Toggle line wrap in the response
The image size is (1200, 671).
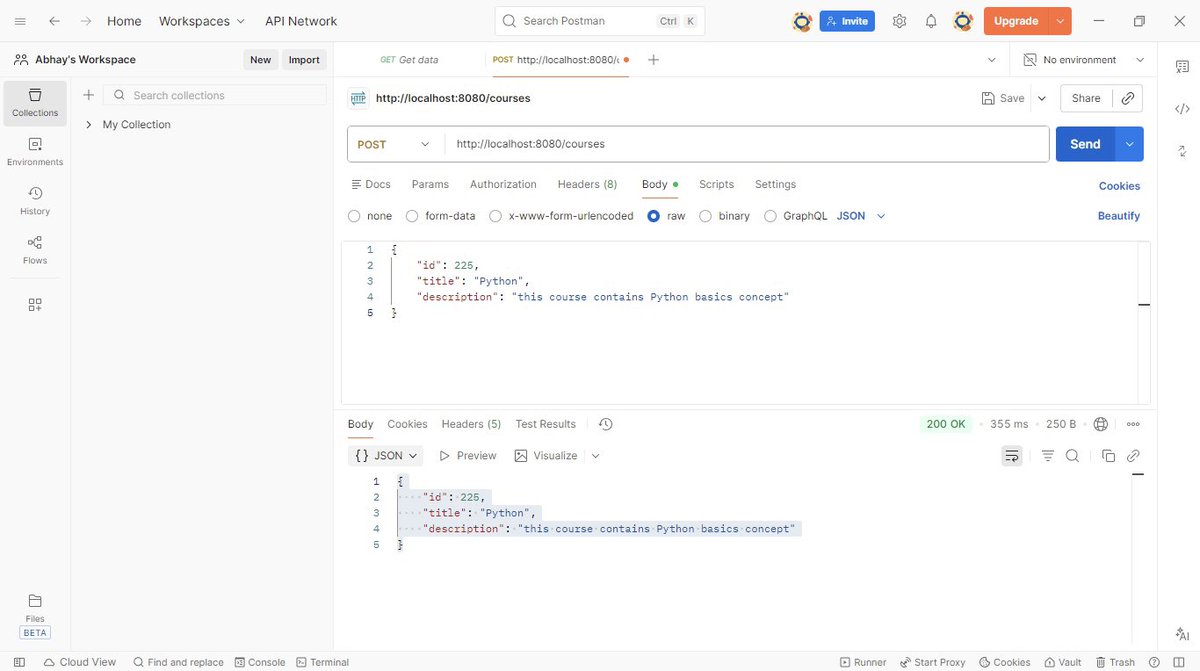click(x=1012, y=455)
